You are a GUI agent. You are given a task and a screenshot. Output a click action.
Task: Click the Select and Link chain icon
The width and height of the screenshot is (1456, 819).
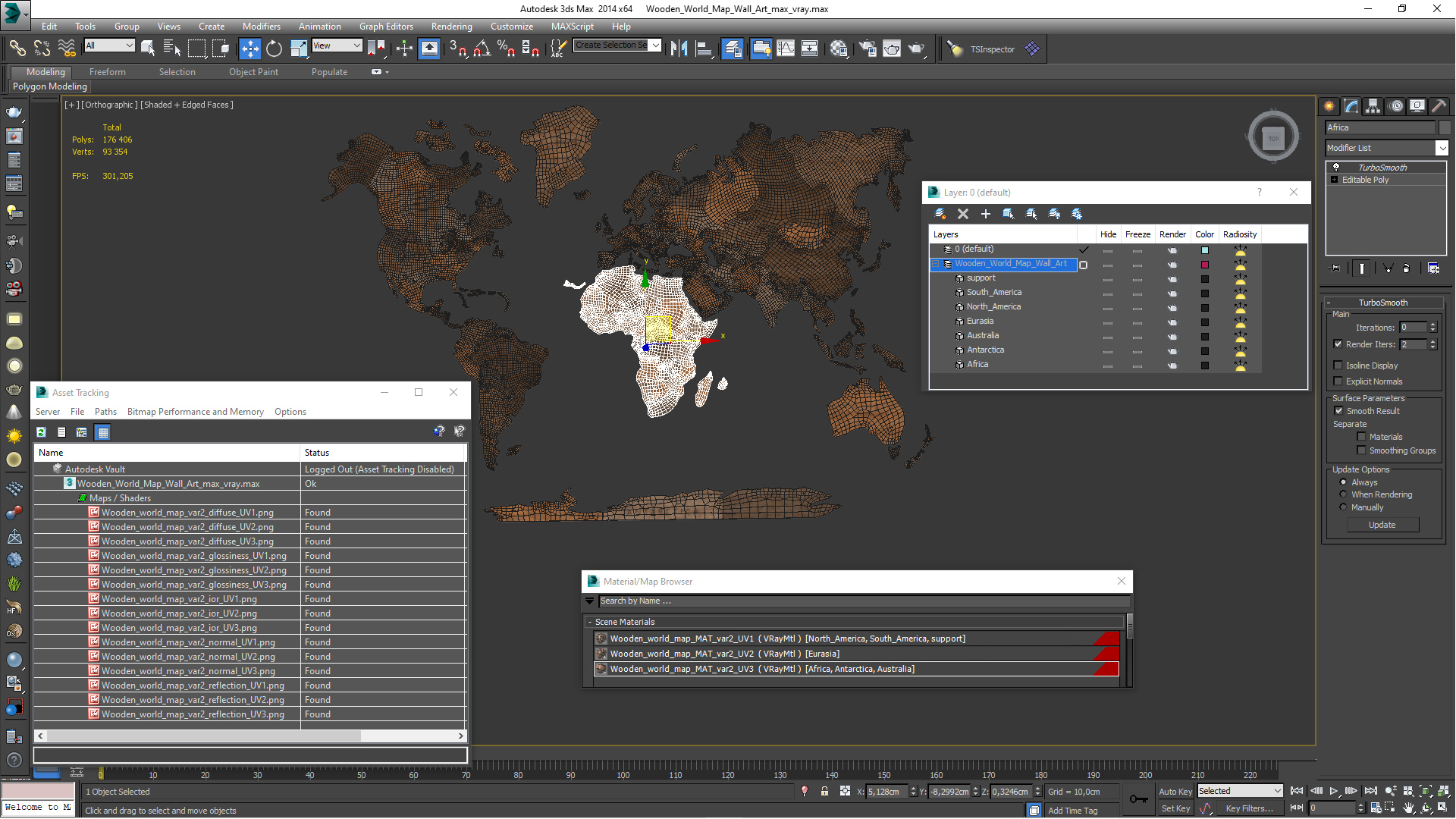click(x=17, y=49)
